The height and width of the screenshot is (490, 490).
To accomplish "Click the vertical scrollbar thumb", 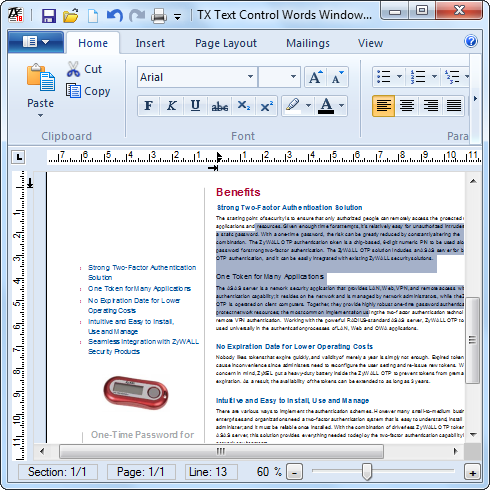I will 473,340.
